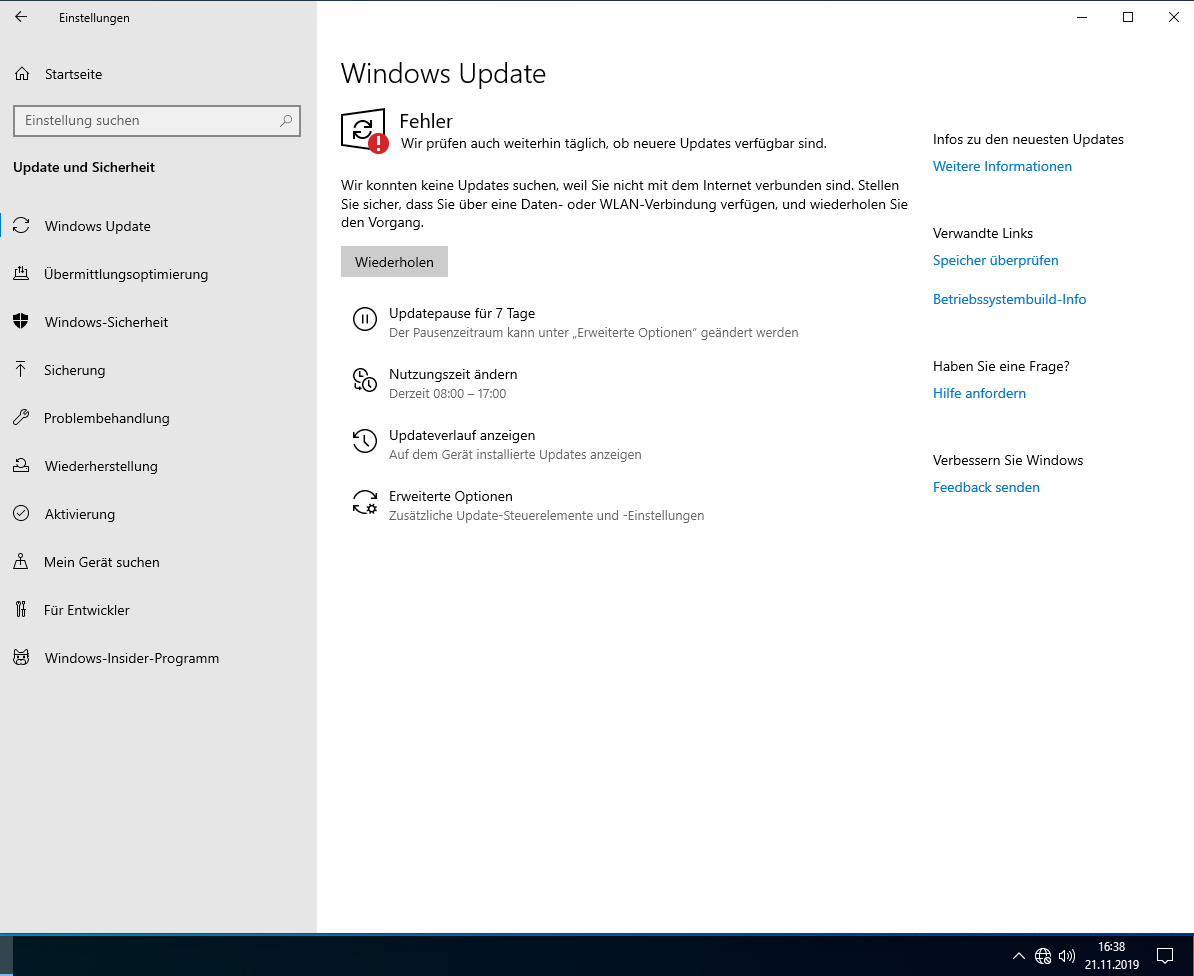Click the Wiederherstellung icon
This screenshot has width=1194, height=976.
coord(21,465)
